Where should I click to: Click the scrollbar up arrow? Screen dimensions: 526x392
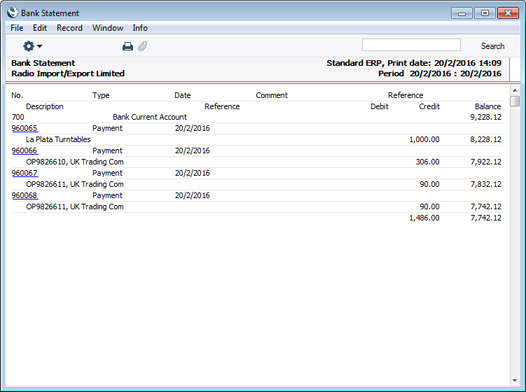515,90
